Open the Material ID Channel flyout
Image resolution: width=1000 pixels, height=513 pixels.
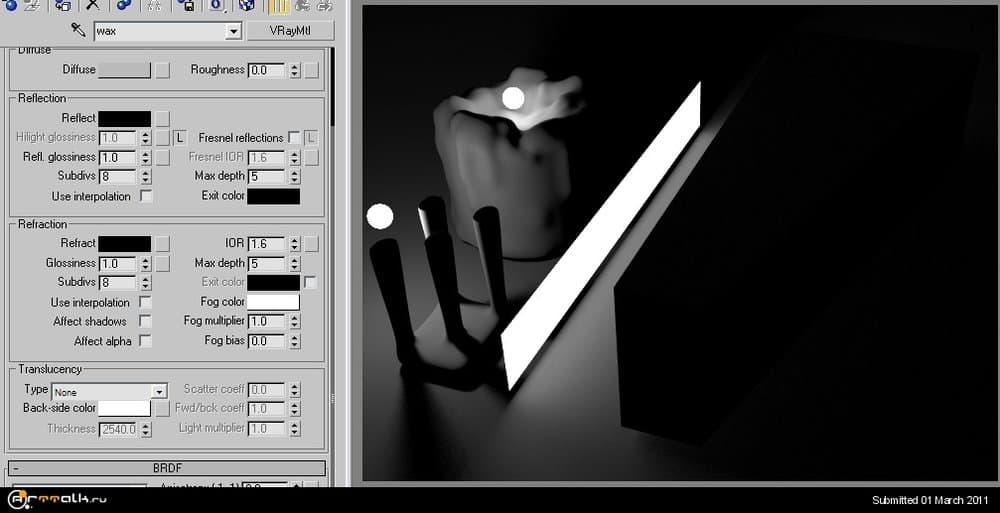(217, 5)
